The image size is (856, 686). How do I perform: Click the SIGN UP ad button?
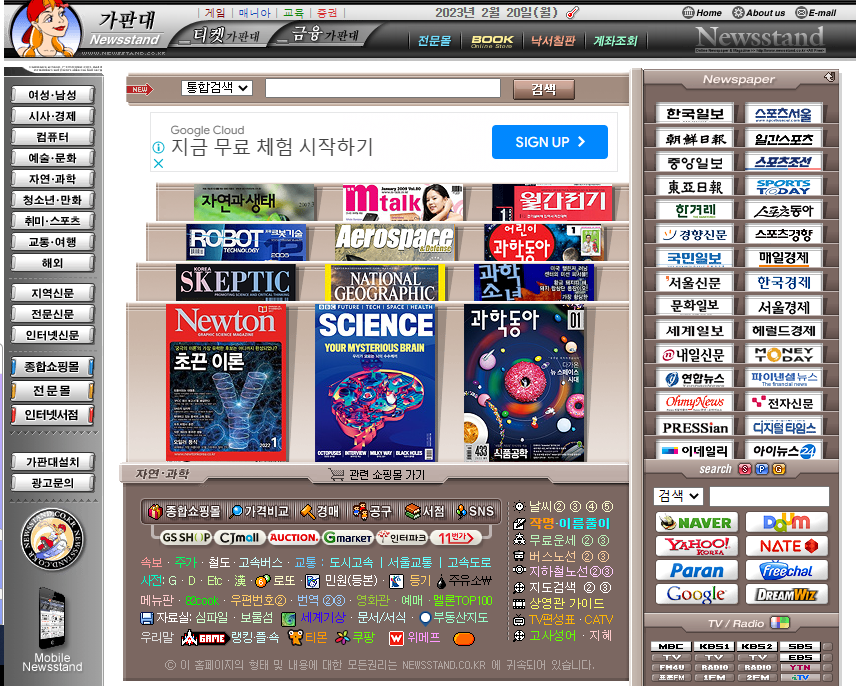[550, 142]
